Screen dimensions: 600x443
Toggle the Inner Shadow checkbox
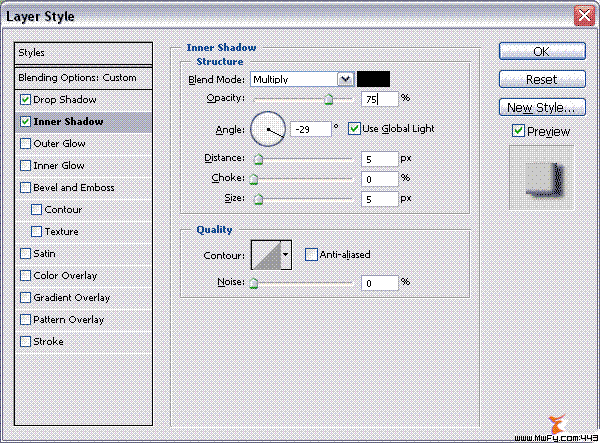[25, 122]
